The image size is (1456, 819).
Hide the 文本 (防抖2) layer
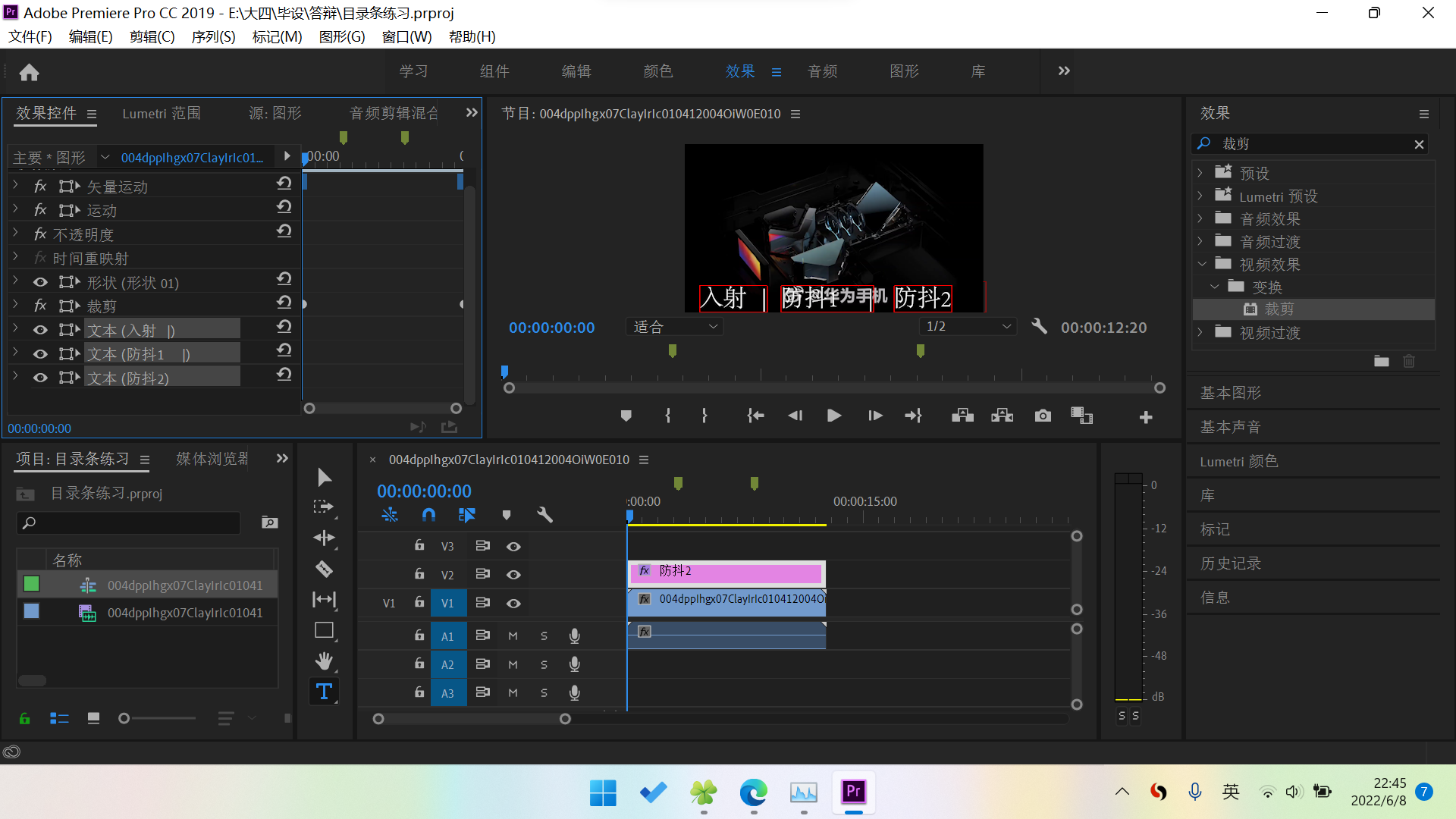(40, 378)
